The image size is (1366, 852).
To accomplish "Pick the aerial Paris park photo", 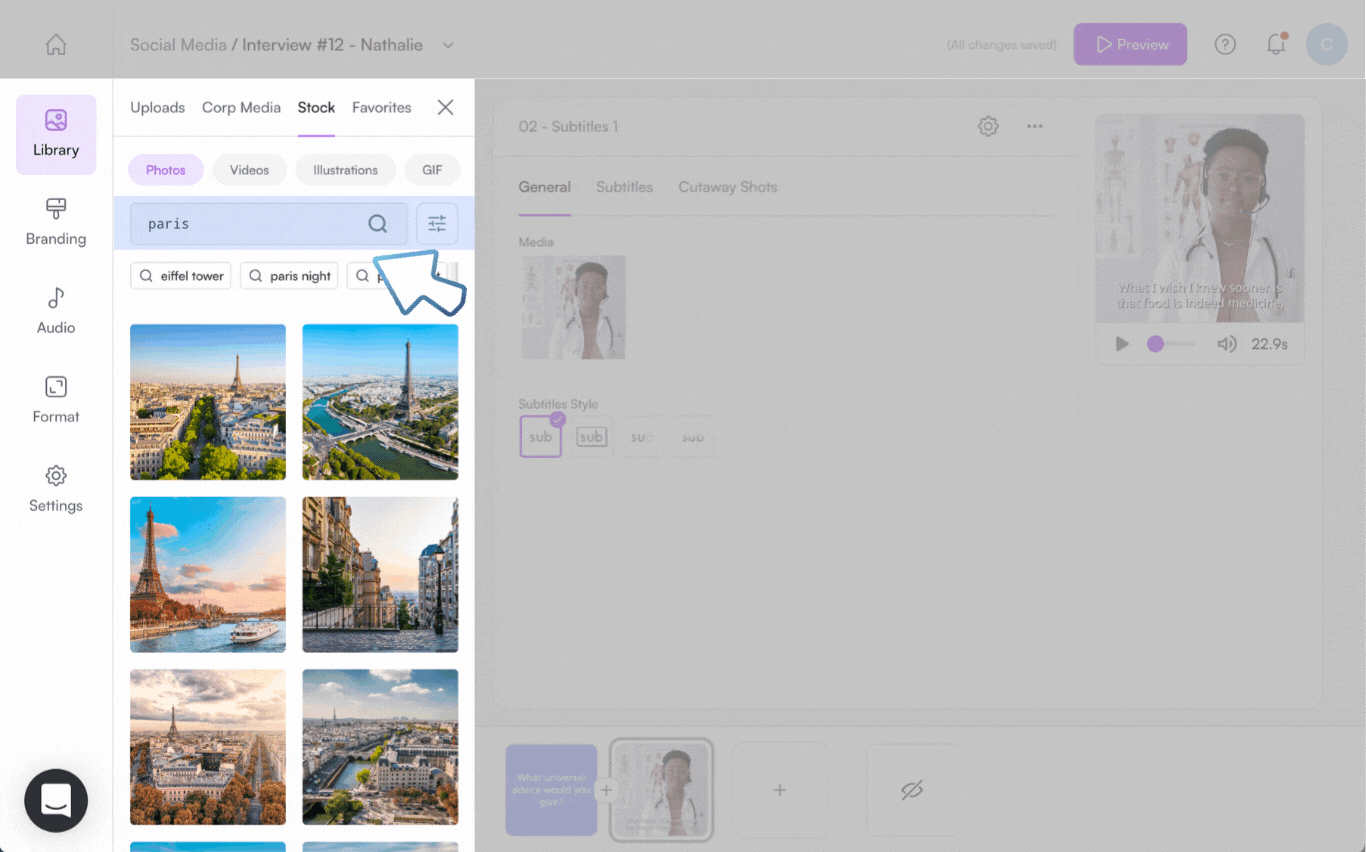I will pyautogui.click(x=208, y=402).
